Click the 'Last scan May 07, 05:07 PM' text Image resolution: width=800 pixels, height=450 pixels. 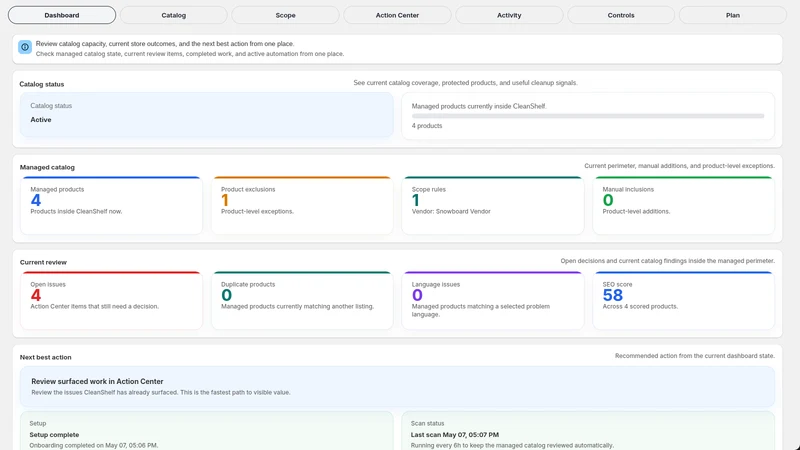[455, 435]
